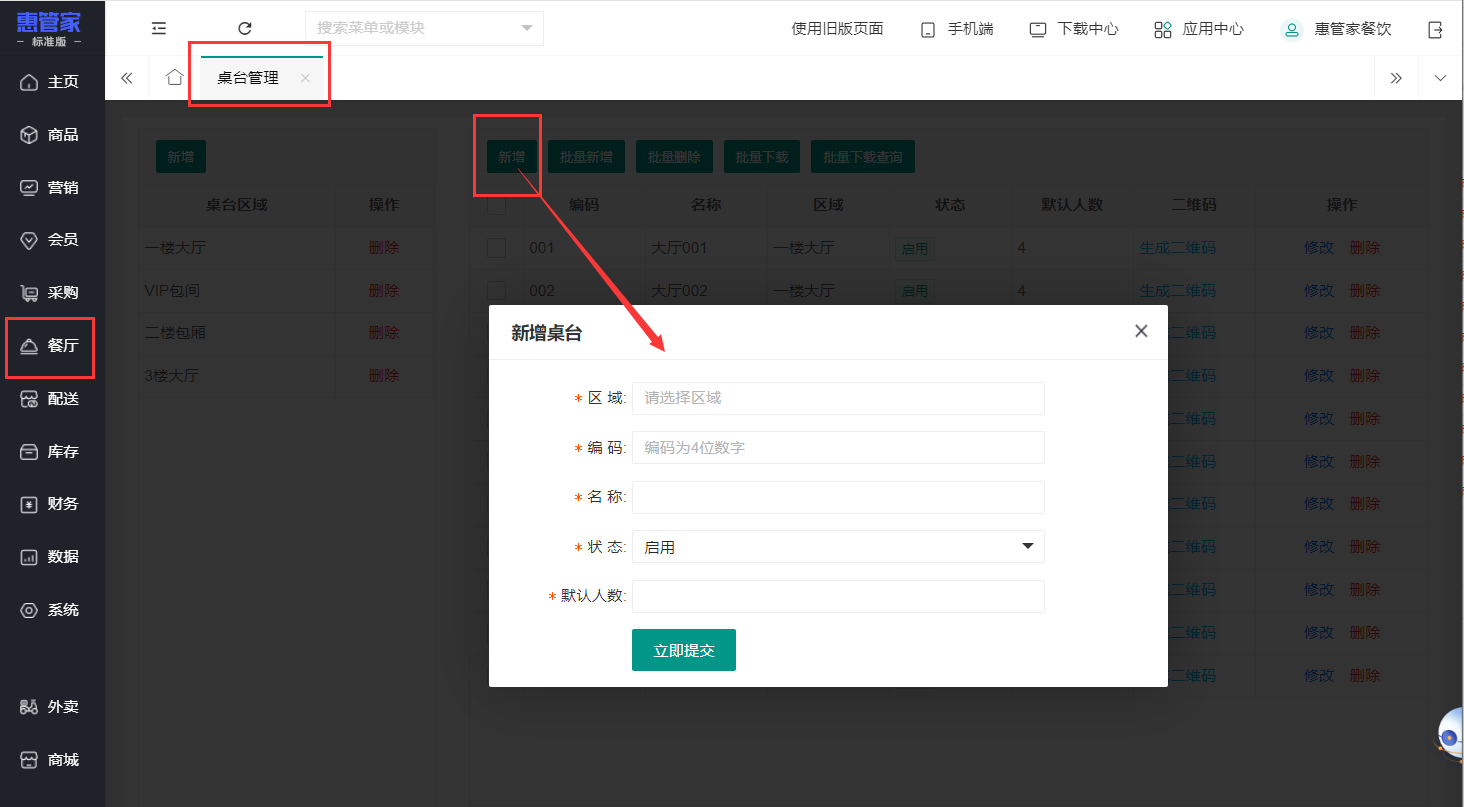Click the 名称 input field
1464x807 pixels.
838,497
